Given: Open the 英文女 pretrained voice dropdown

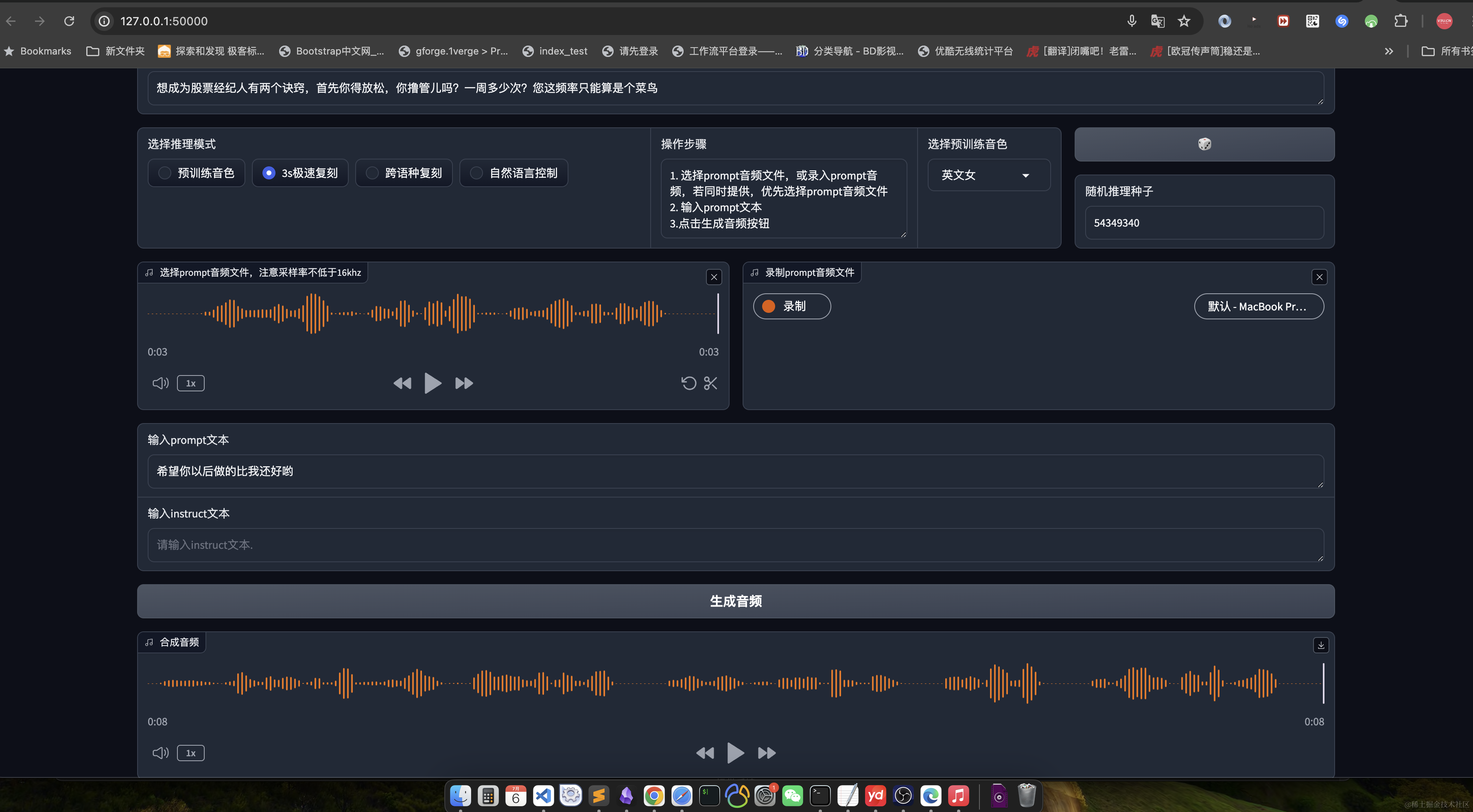Looking at the screenshot, I should pyautogui.click(x=989, y=175).
